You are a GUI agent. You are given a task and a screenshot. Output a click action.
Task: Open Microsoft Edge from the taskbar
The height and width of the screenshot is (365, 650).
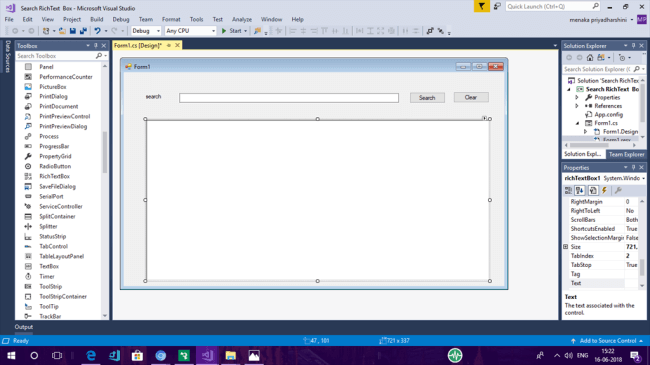point(91,355)
